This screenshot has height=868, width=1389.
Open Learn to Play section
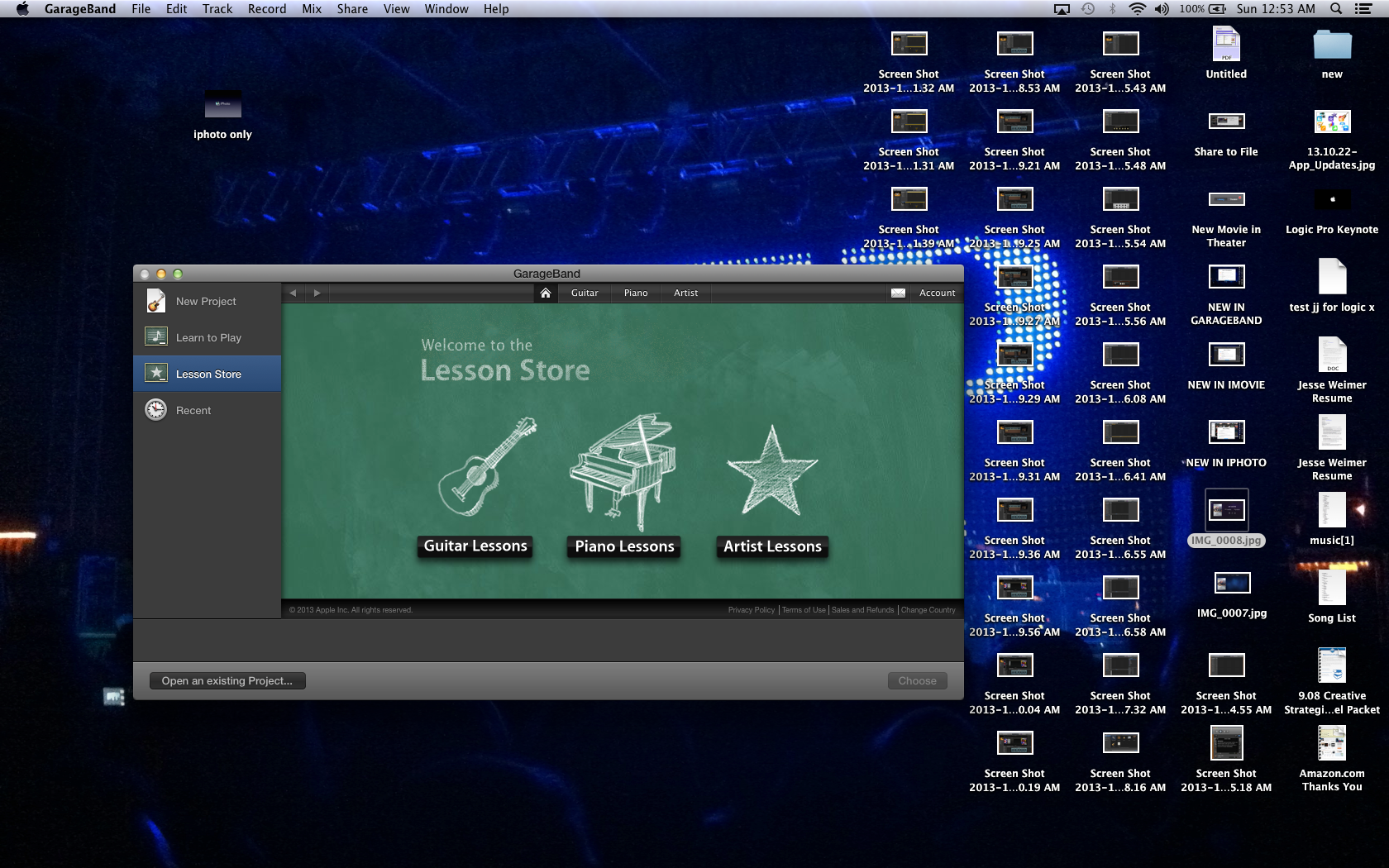tap(207, 337)
